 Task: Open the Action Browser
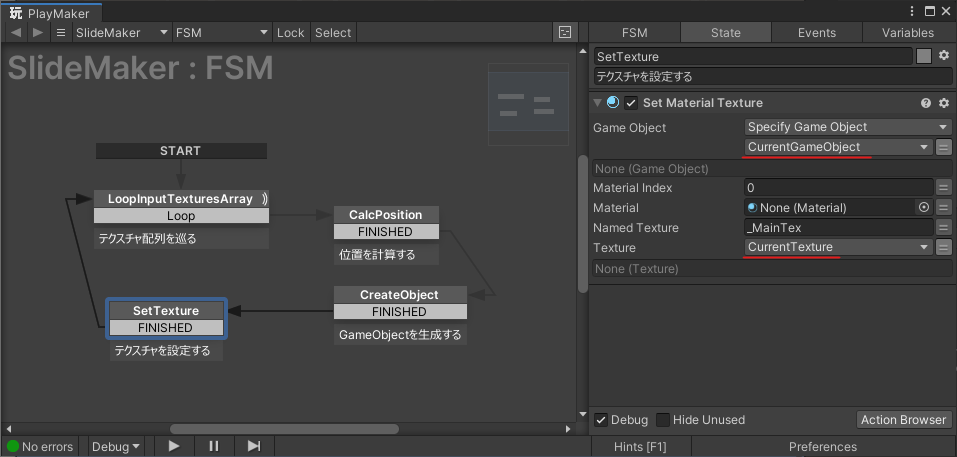coord(902,420)
